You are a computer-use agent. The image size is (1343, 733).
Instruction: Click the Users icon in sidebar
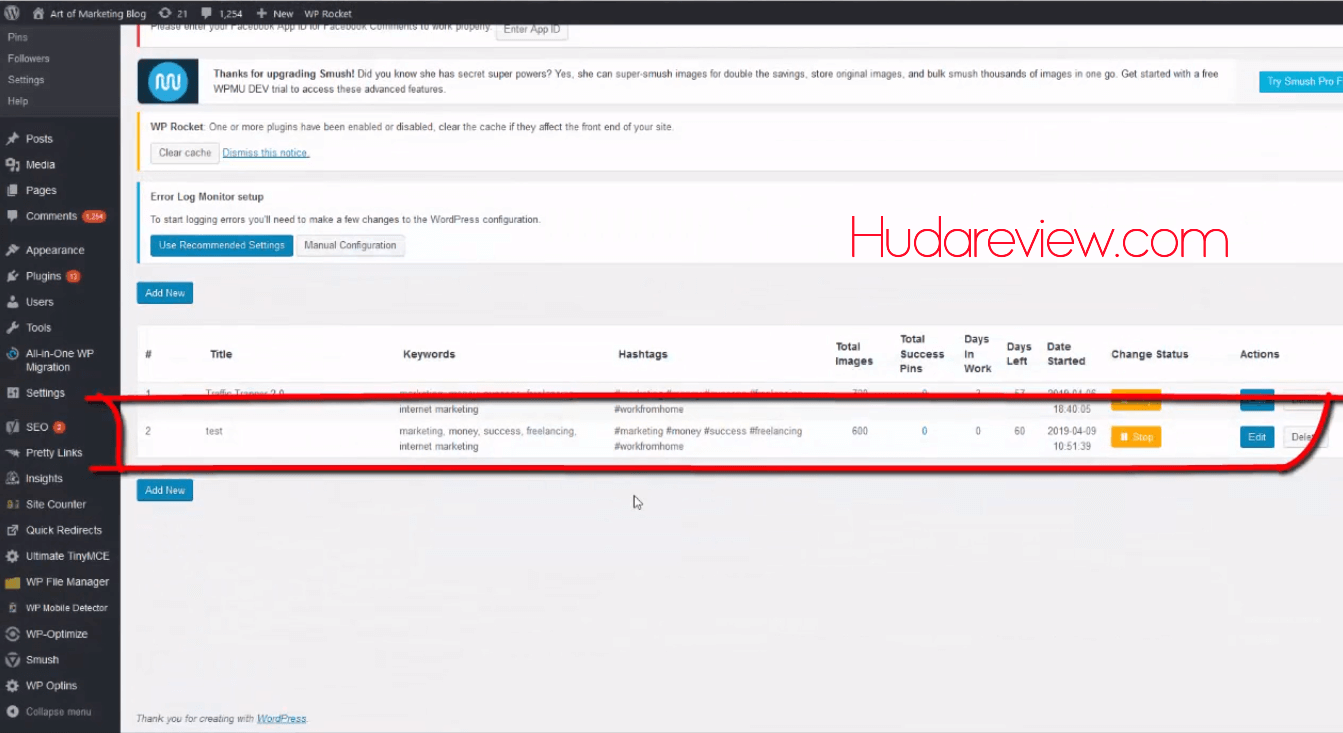pyautogui.click(x=12, y=302)
